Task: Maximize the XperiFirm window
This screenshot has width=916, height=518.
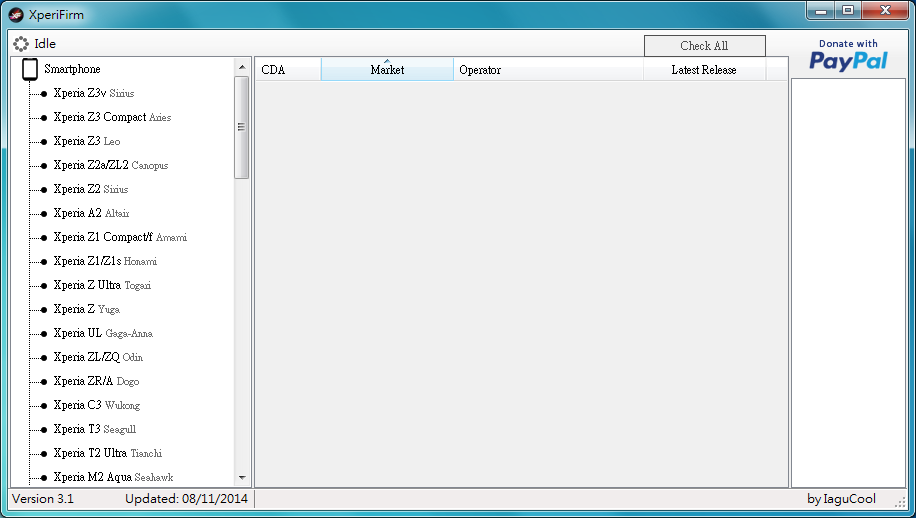Action: click(x=848, y=11)
